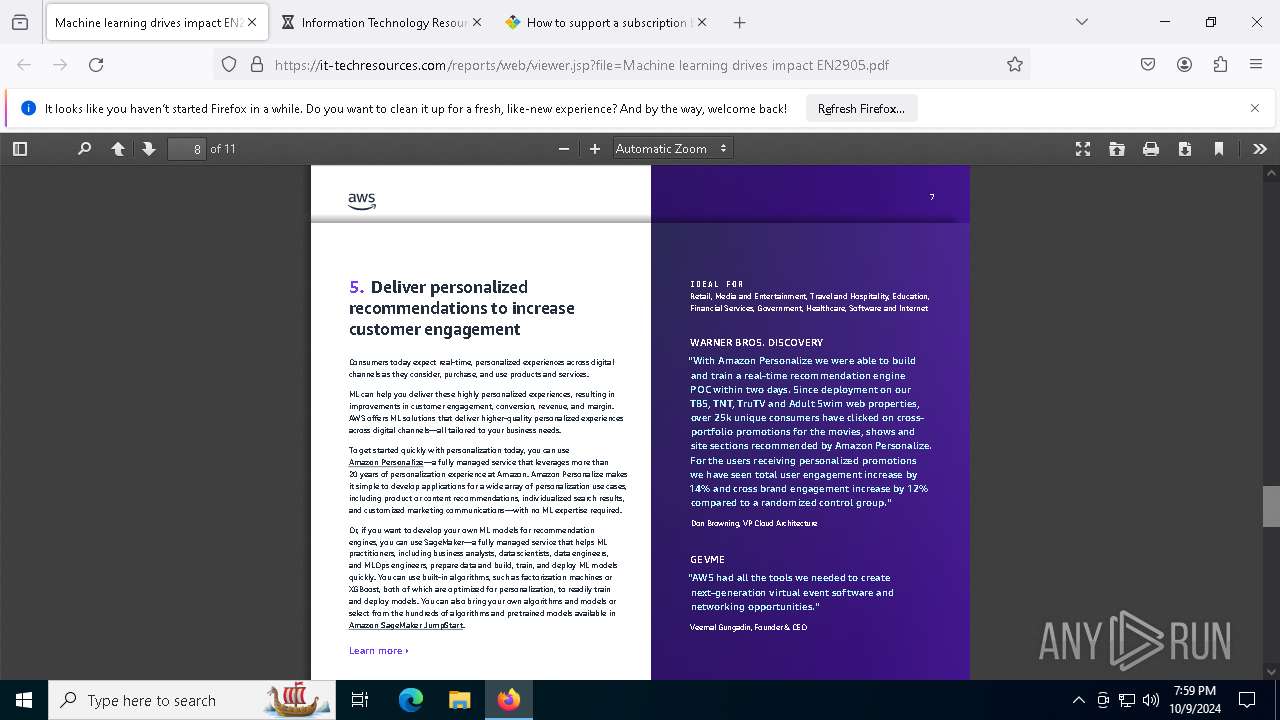1280x720 pixels.
Task: Open the volume control
Action: point(1151,700)
